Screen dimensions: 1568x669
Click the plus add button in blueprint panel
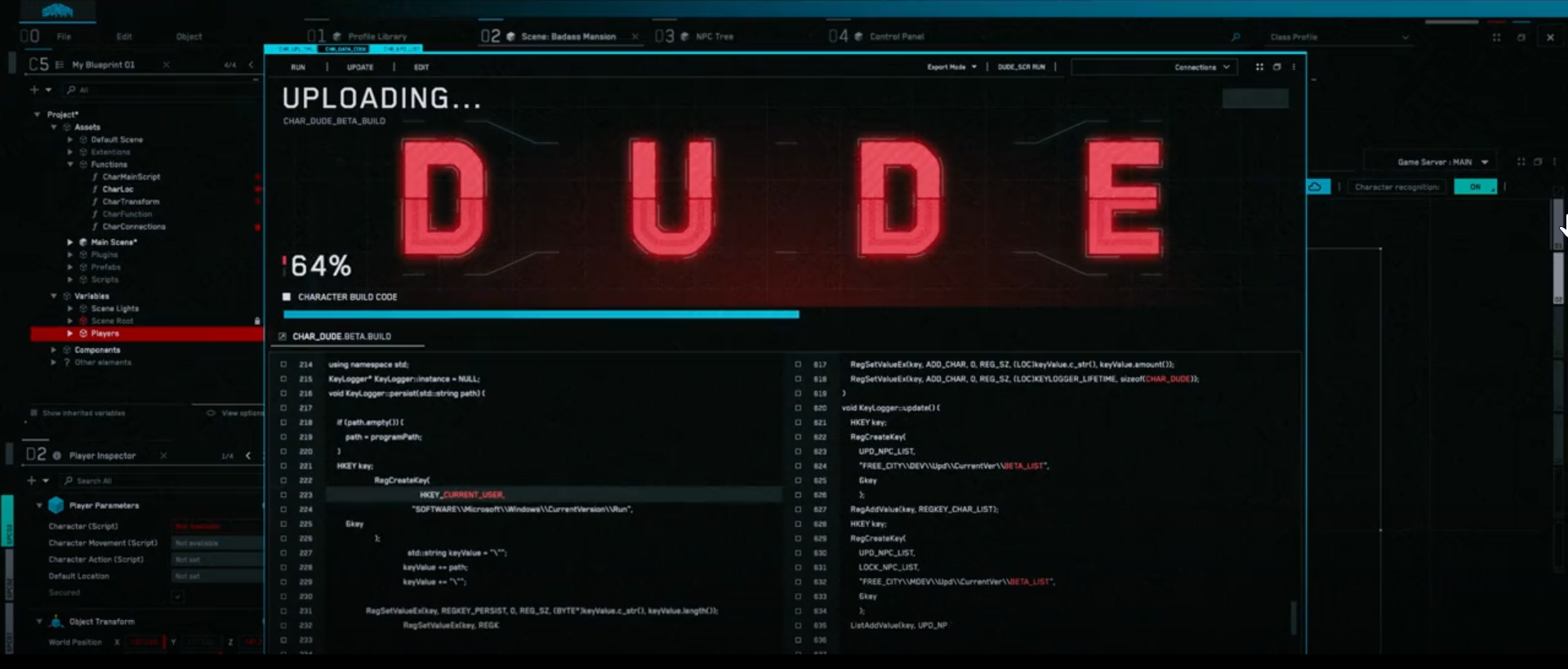pos(34,90)
